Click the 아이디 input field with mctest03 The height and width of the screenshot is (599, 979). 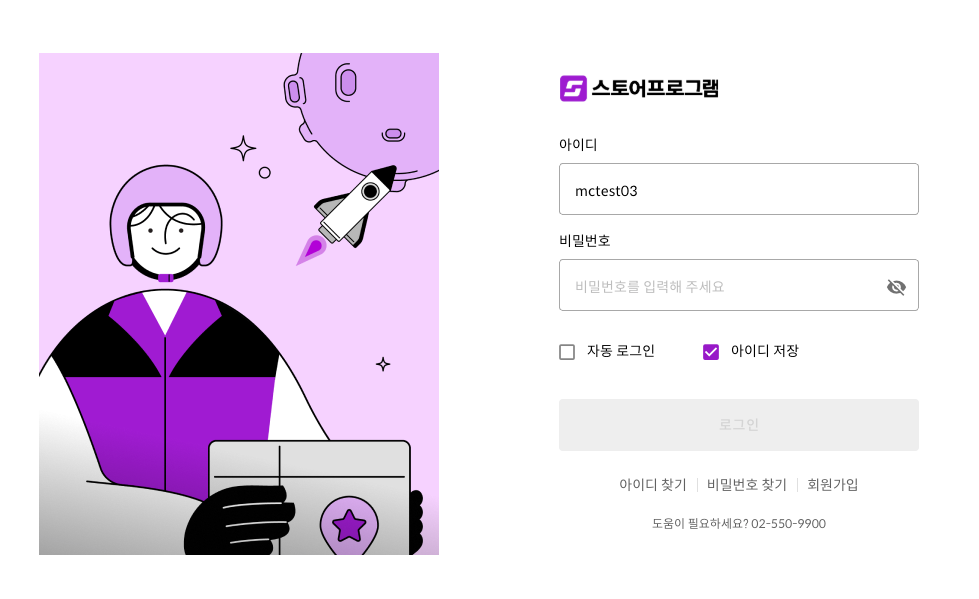(739, 189)
